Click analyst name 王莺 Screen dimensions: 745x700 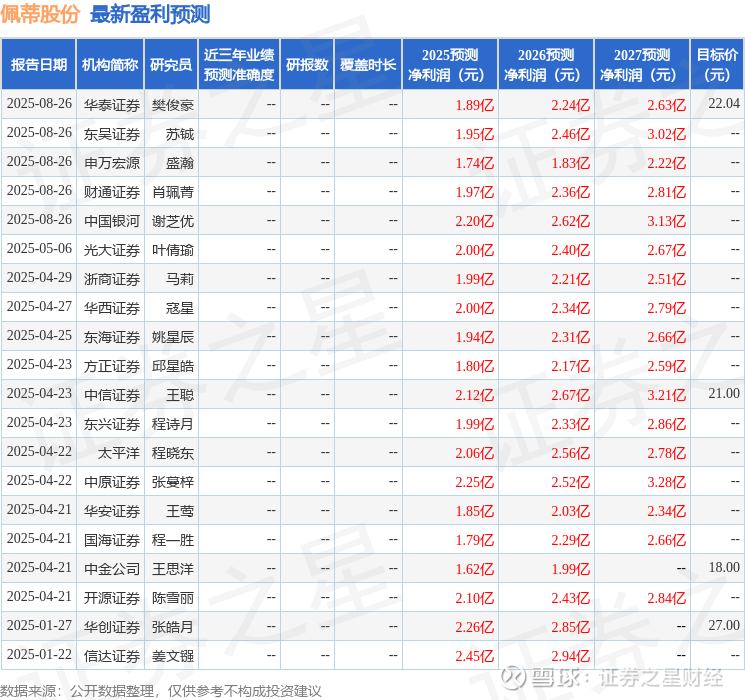tap(180, 511)
